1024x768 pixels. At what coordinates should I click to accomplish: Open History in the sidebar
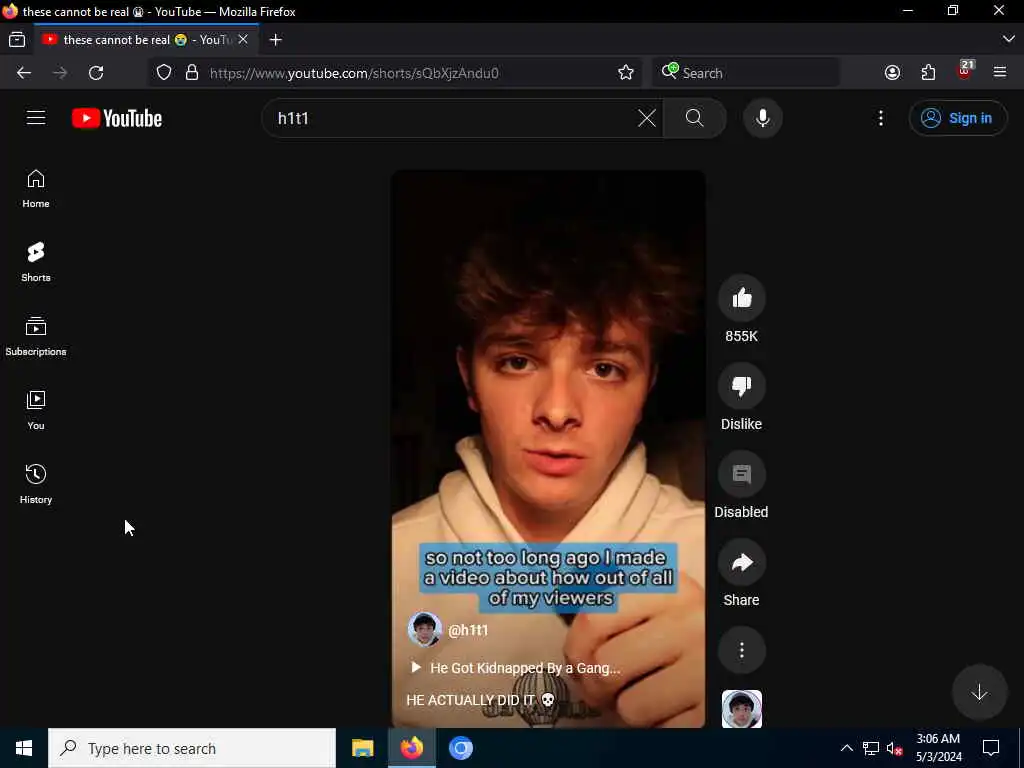[x=36, y=485]
